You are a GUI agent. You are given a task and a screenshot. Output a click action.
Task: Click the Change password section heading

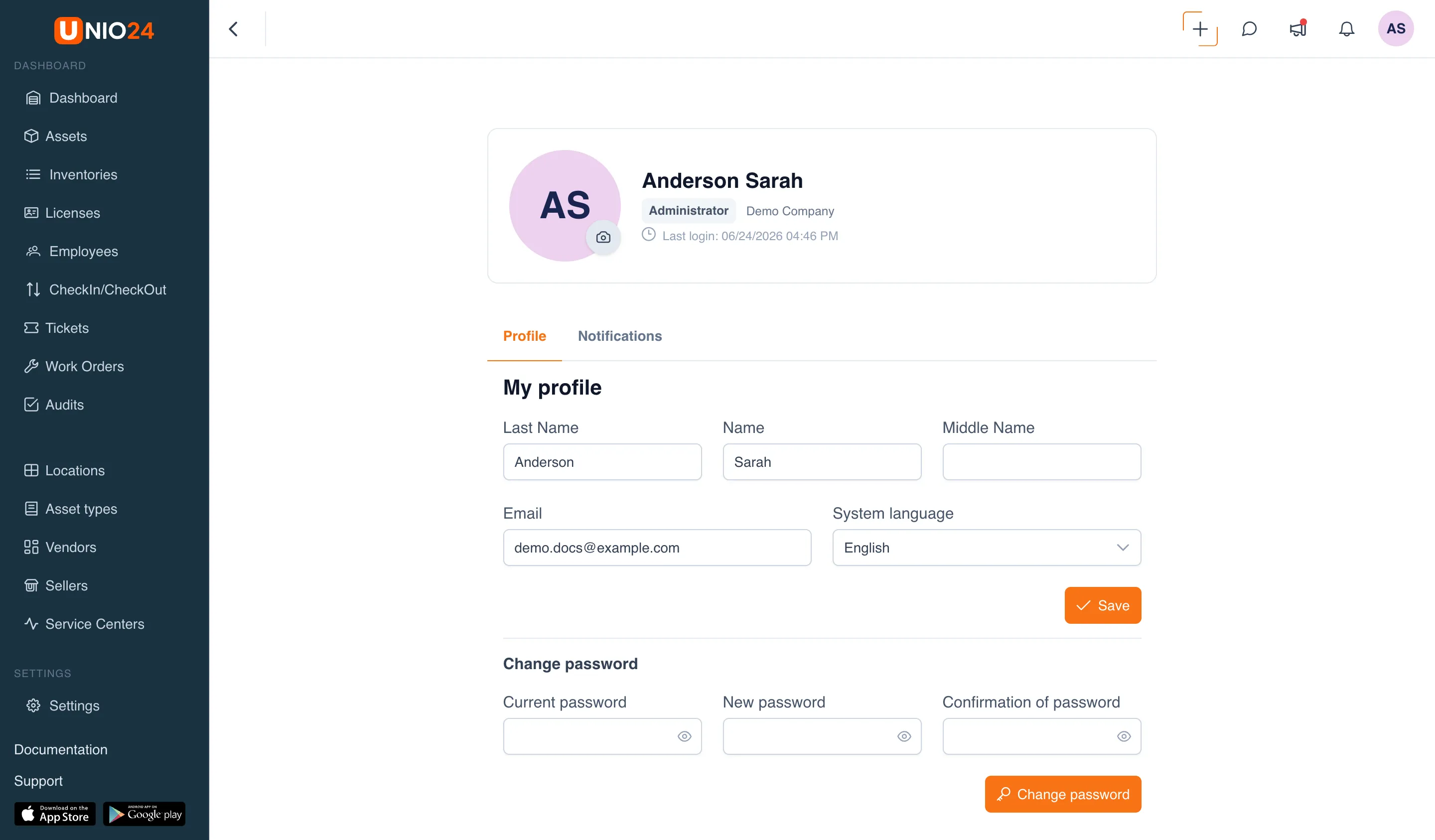click(x=570, y=664)
